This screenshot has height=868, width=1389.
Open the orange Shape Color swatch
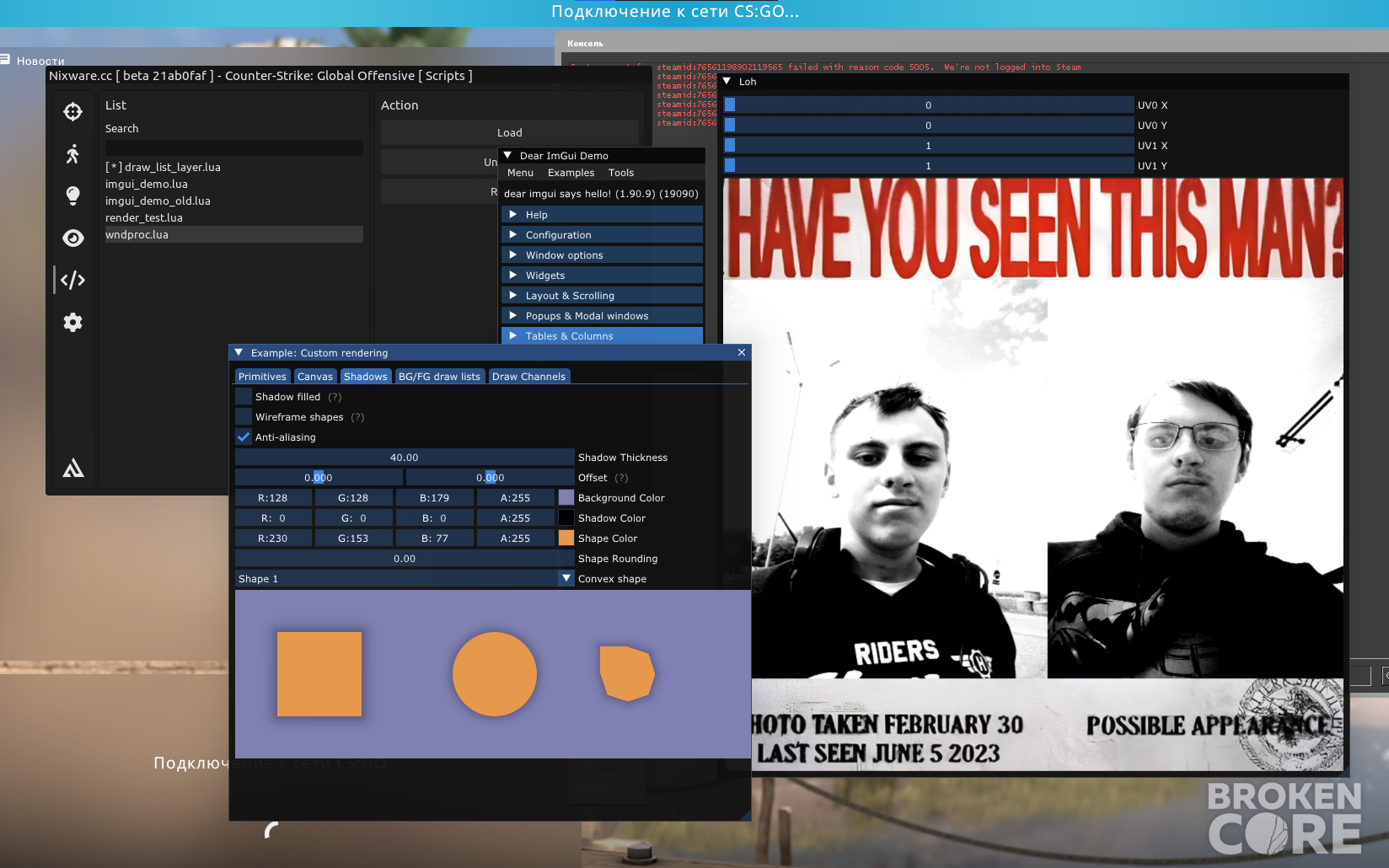tap(566, 538)
